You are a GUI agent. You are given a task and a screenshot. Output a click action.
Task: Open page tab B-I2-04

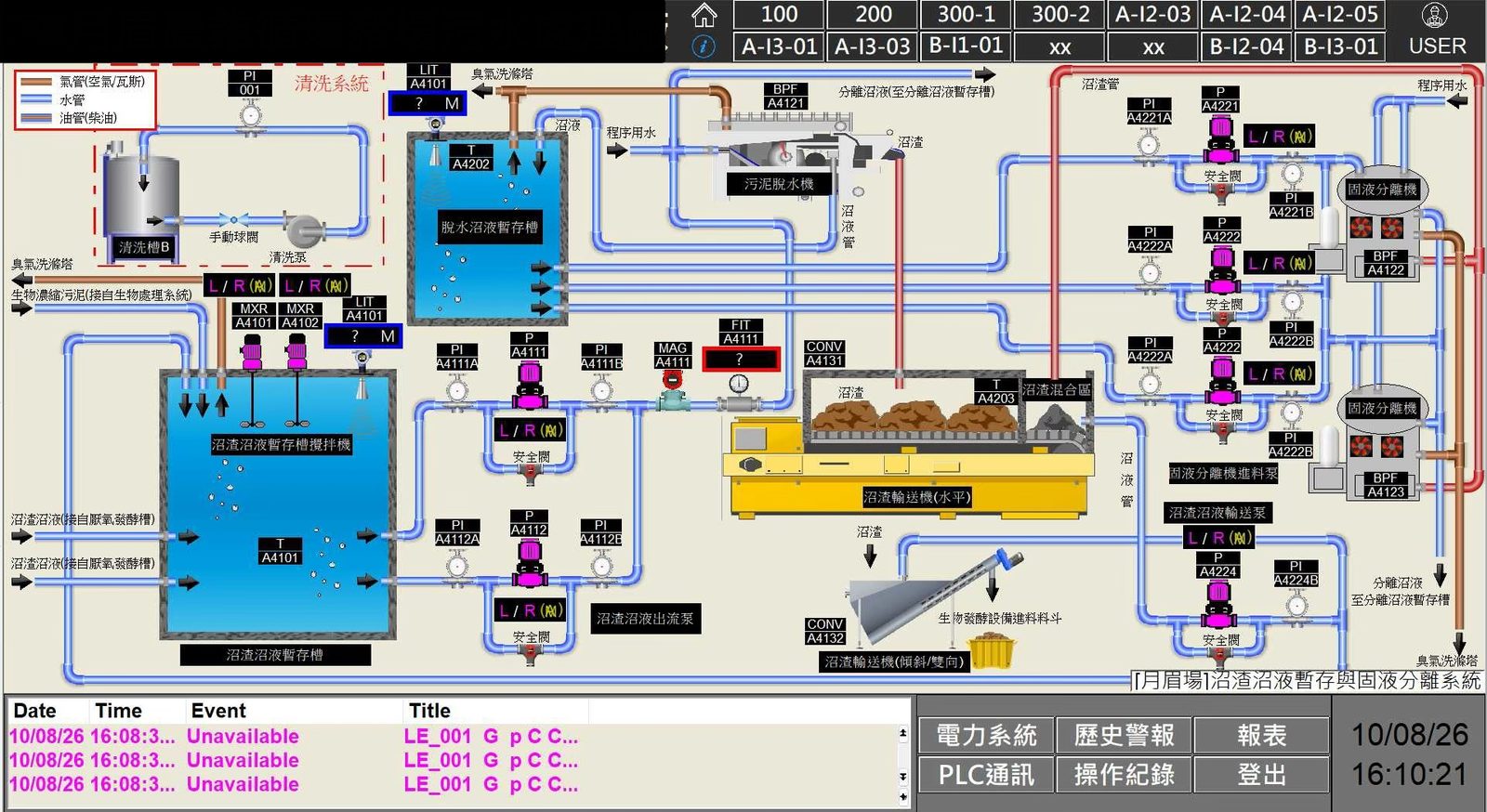coord(1247,46)
